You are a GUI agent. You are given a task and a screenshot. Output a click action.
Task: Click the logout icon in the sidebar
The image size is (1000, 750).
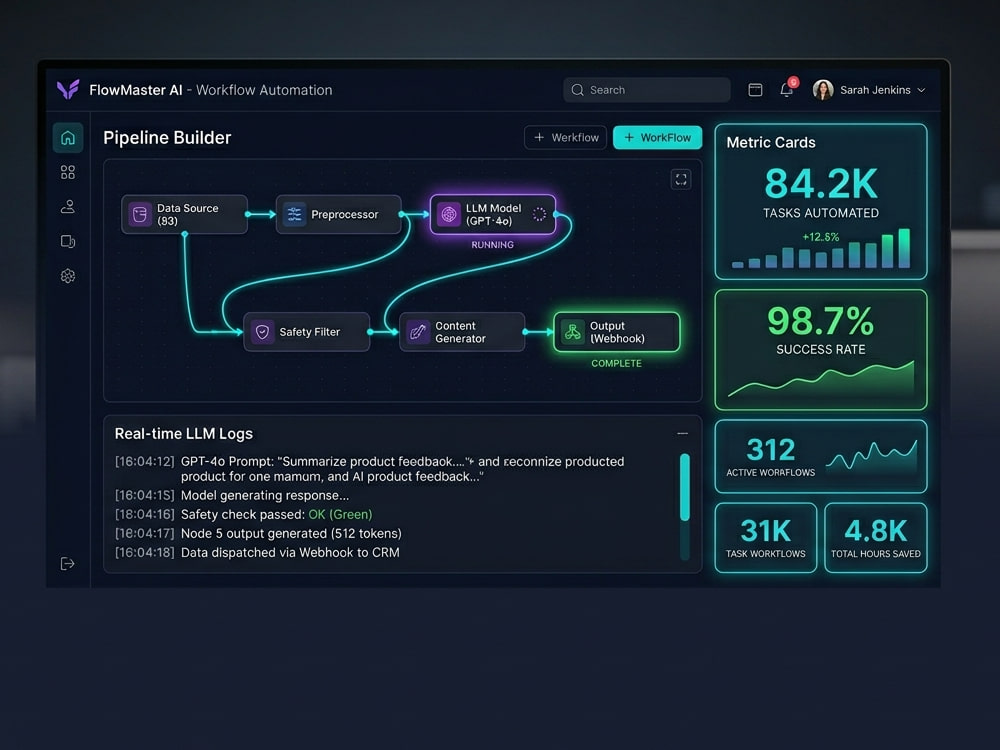point(67,563)
